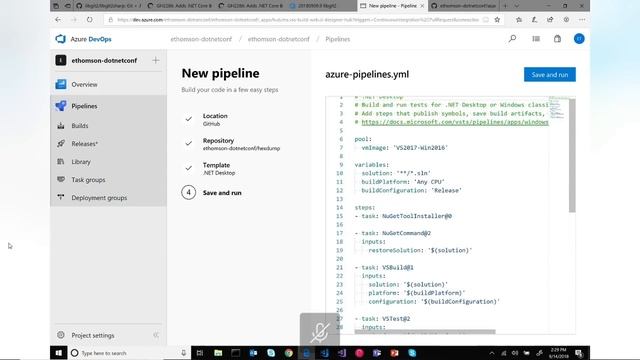Click the Pipelines breadcrumb

[x=338, y=39]
